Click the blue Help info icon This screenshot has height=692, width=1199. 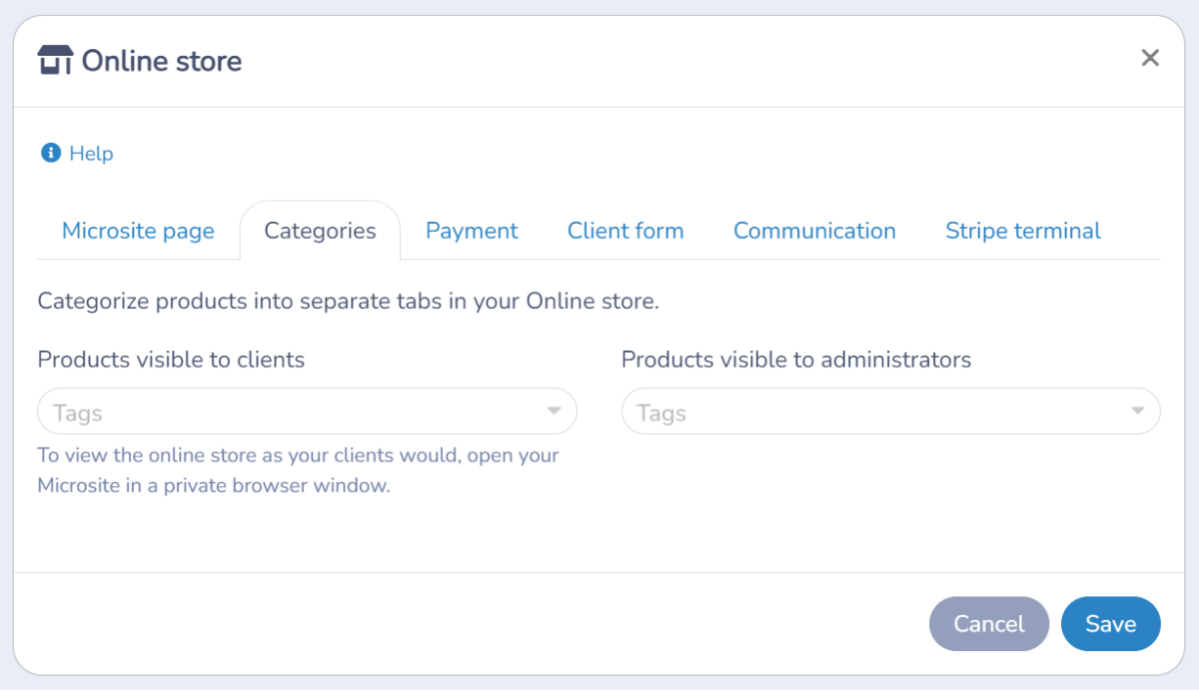(50, 153)
